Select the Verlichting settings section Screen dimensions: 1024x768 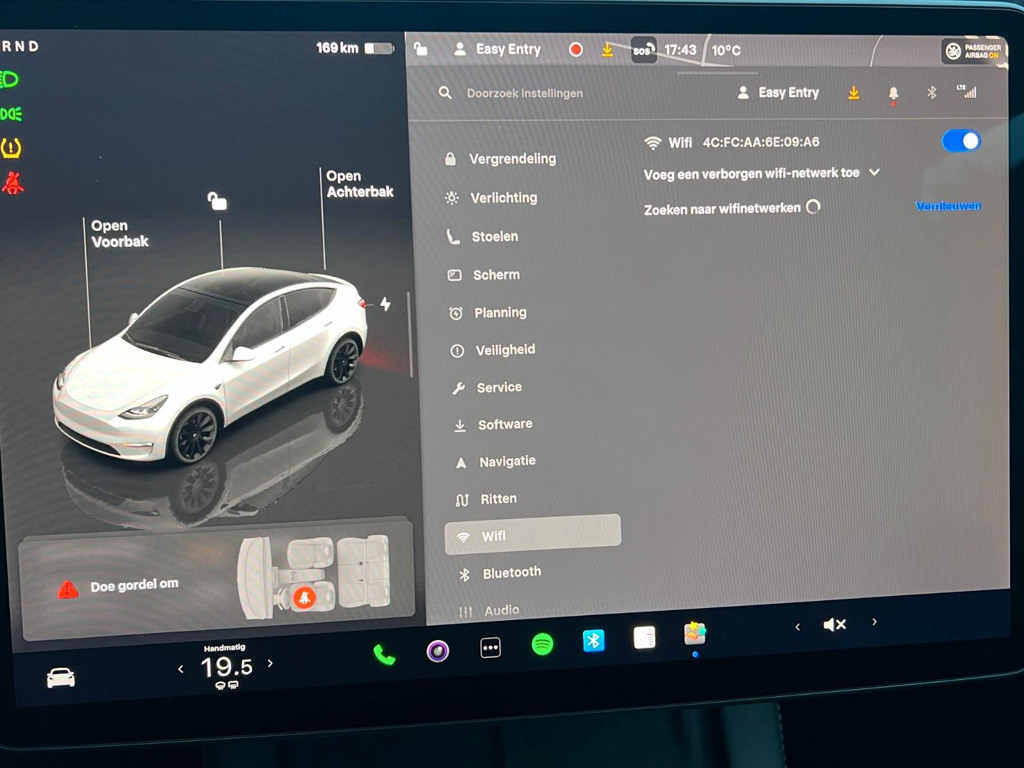[505, 198]
